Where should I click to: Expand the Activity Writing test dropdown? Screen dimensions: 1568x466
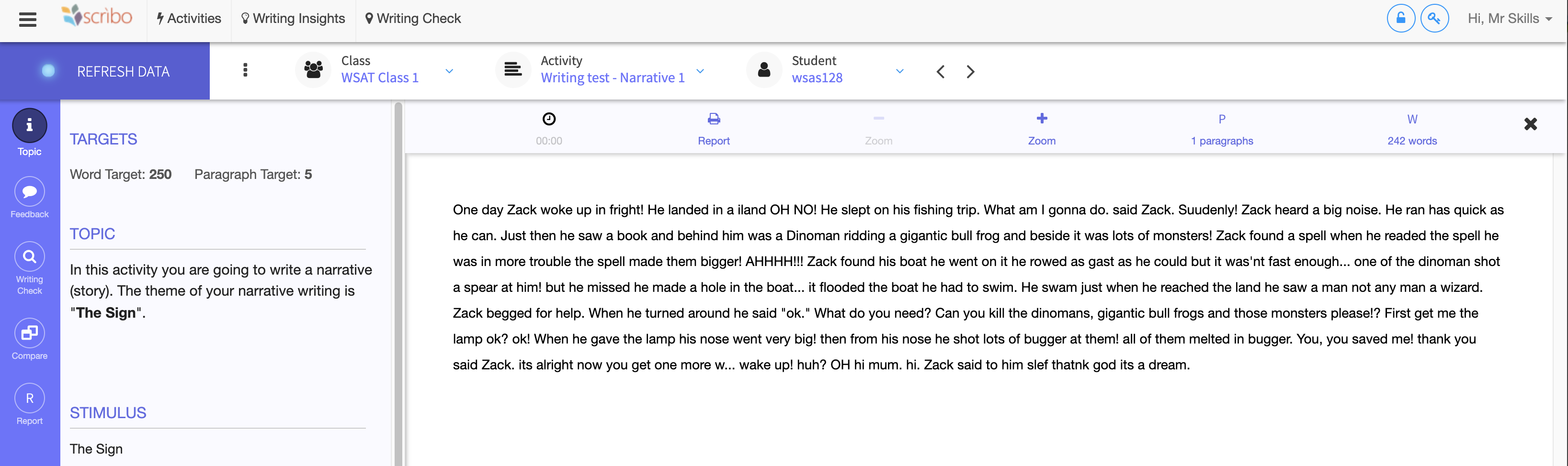click(x=700, y=70)
